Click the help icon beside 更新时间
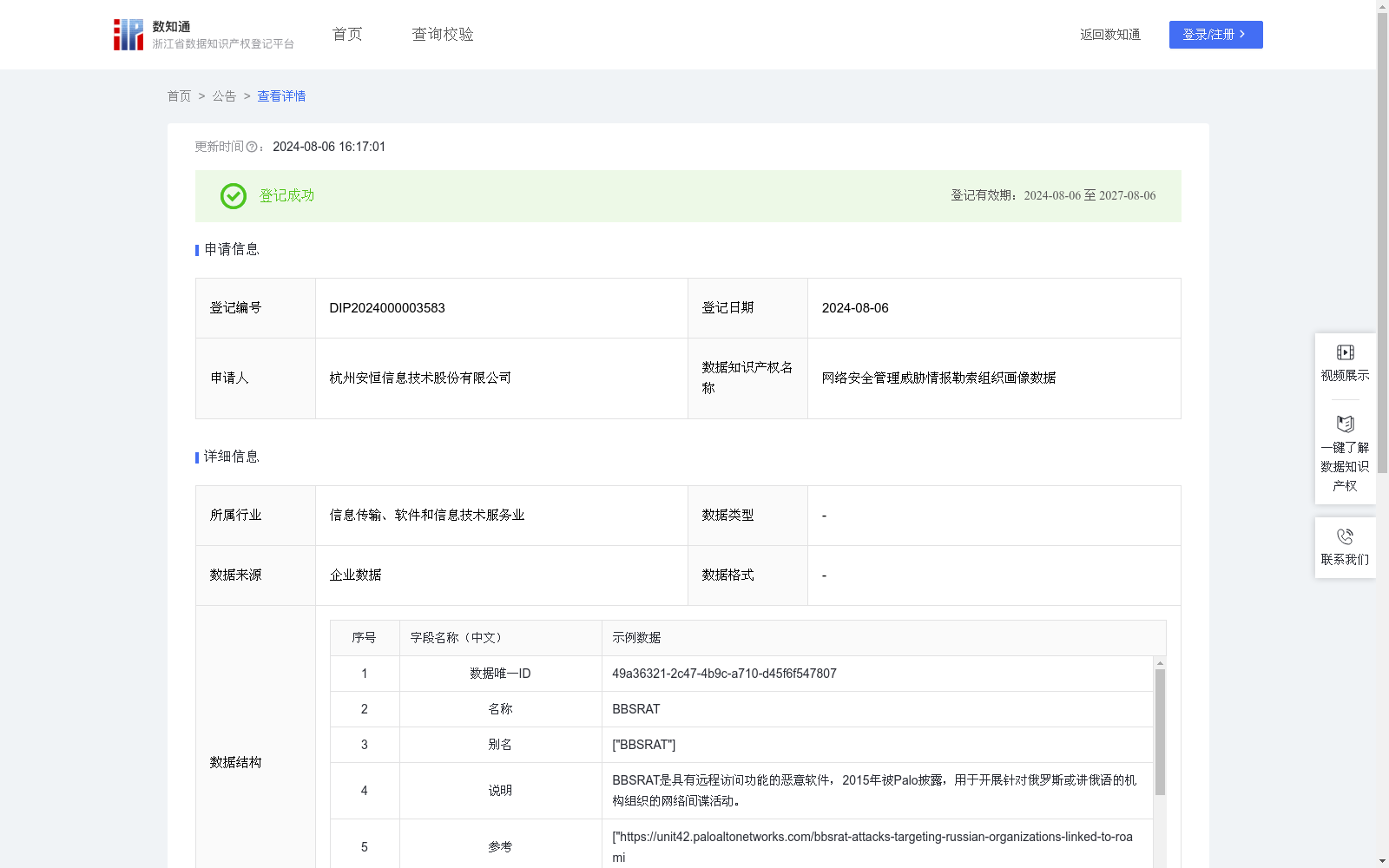 [252, 148]
